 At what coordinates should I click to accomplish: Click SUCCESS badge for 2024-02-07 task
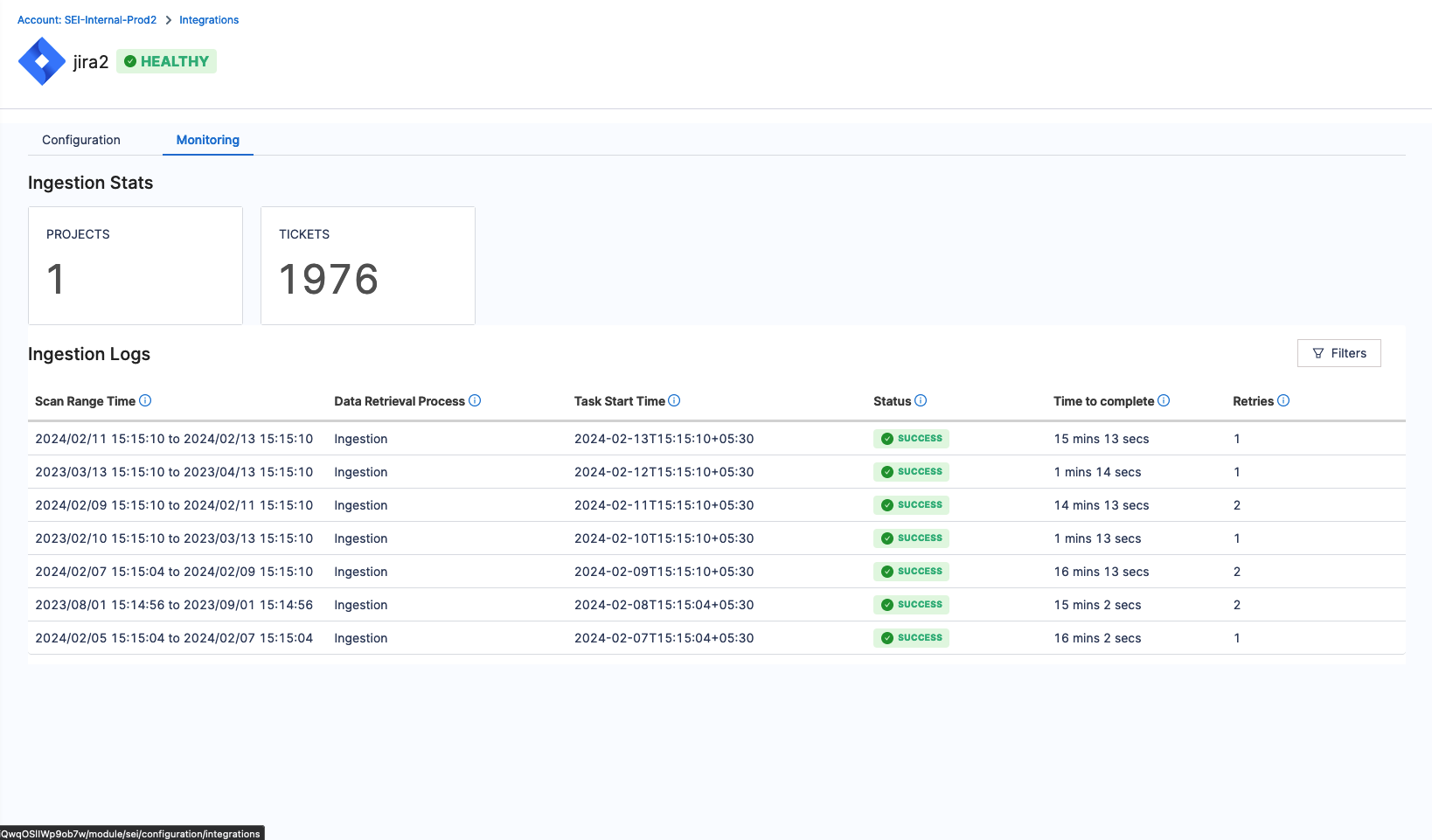911,638
